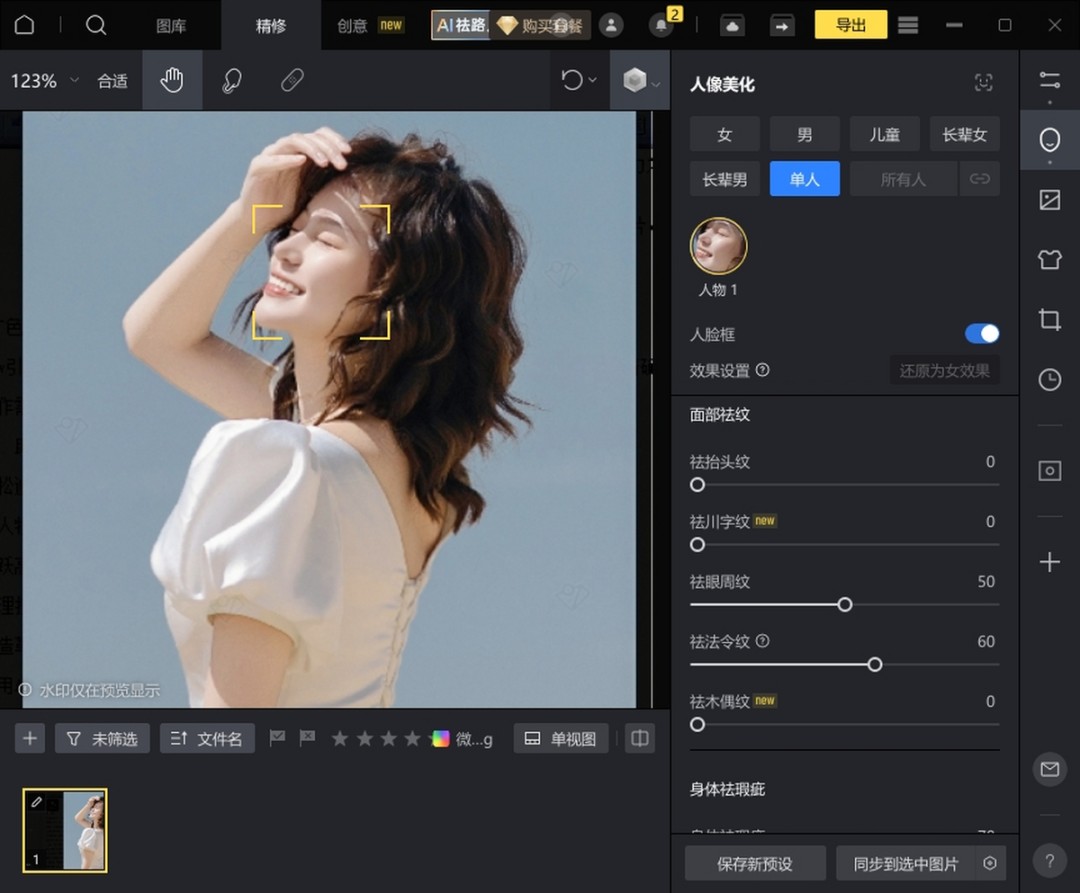This screenshot has height=893, width=1080.
Task: Click the adjustments sliders icon at sidebar top
Action: (x=1049, y=80)
